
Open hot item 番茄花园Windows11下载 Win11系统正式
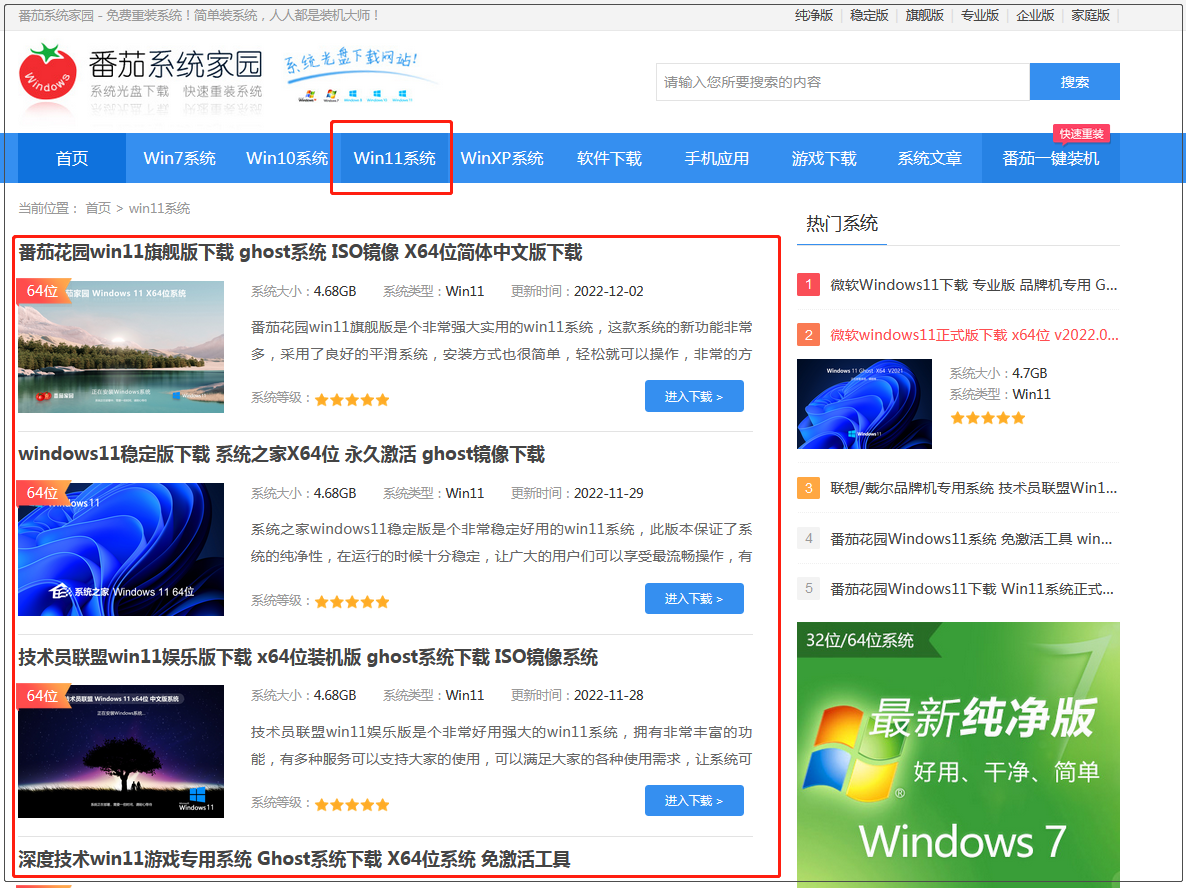click(972, 589)
